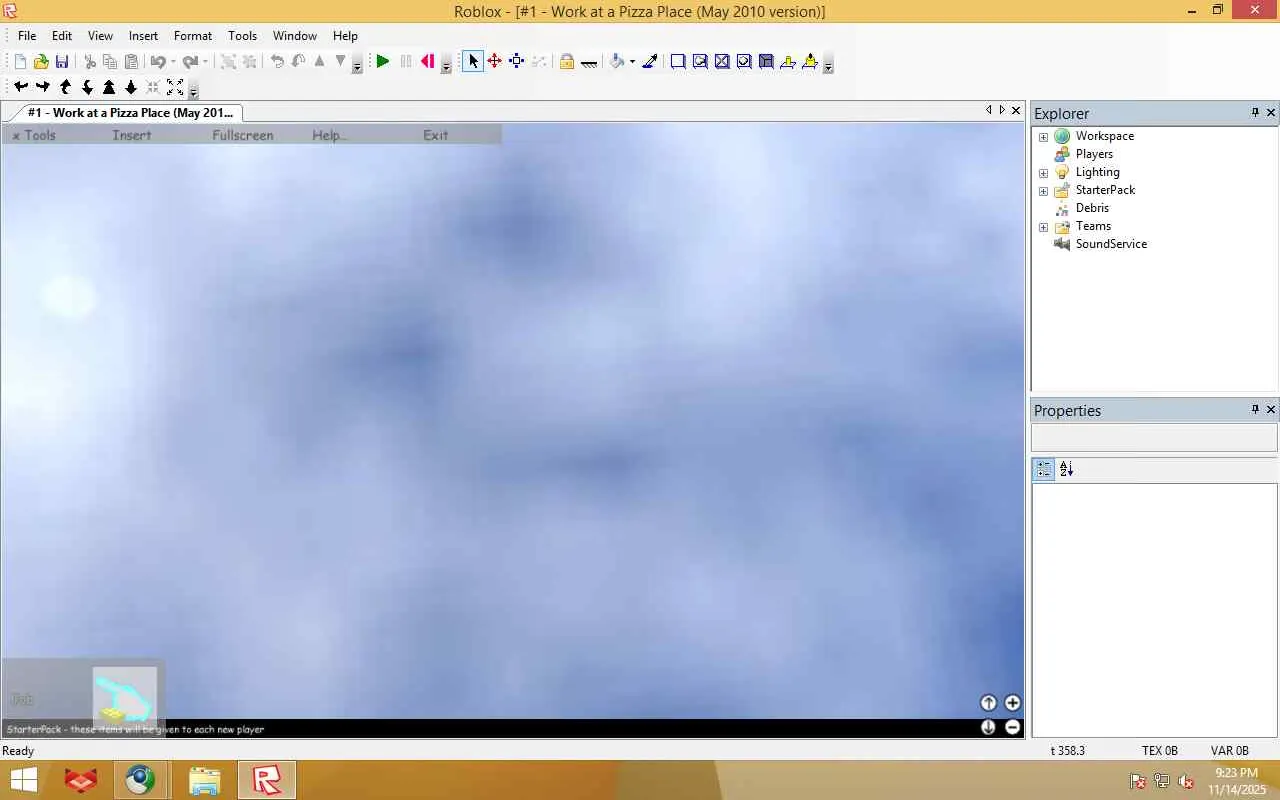The image size is (1280, 800).
Task: Open the surface toolbar options chevron
Action: (828, 65)
